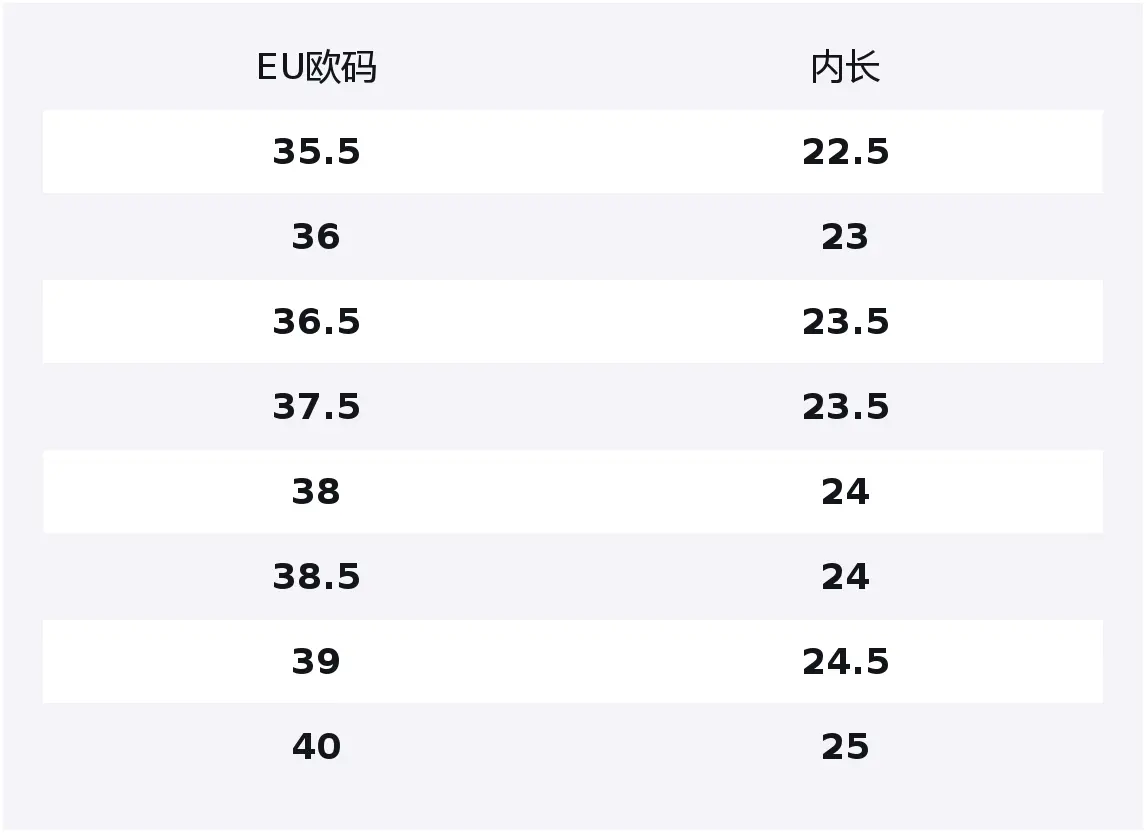Click the 内长 column header

tap(845, 68)
